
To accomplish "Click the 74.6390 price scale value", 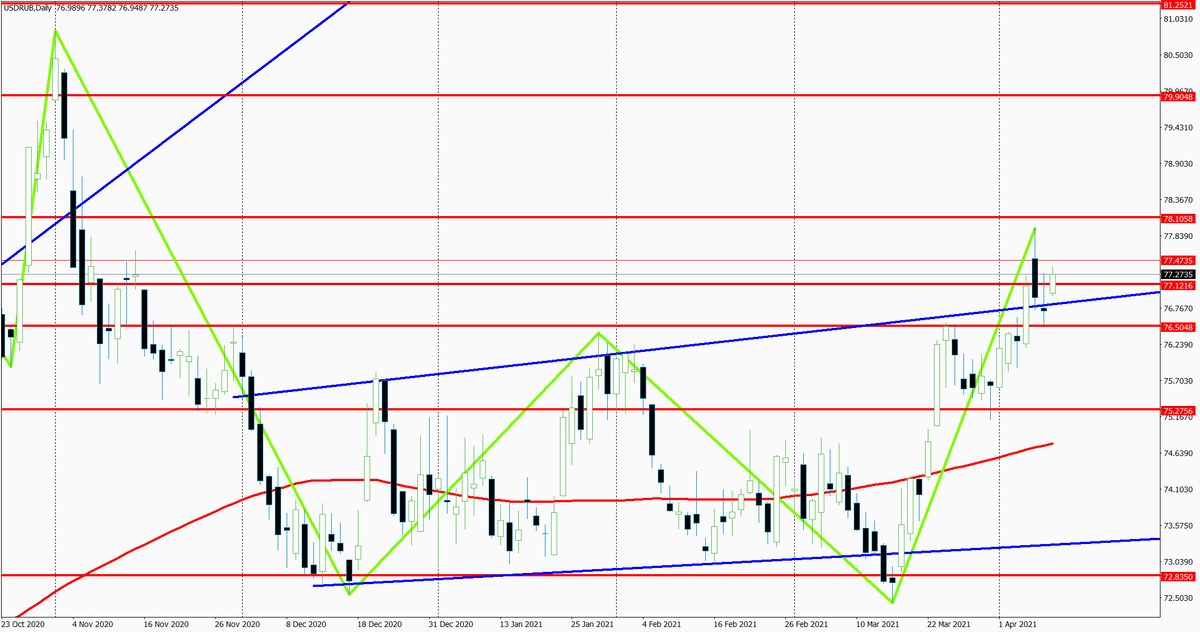I will [1179, 453].
